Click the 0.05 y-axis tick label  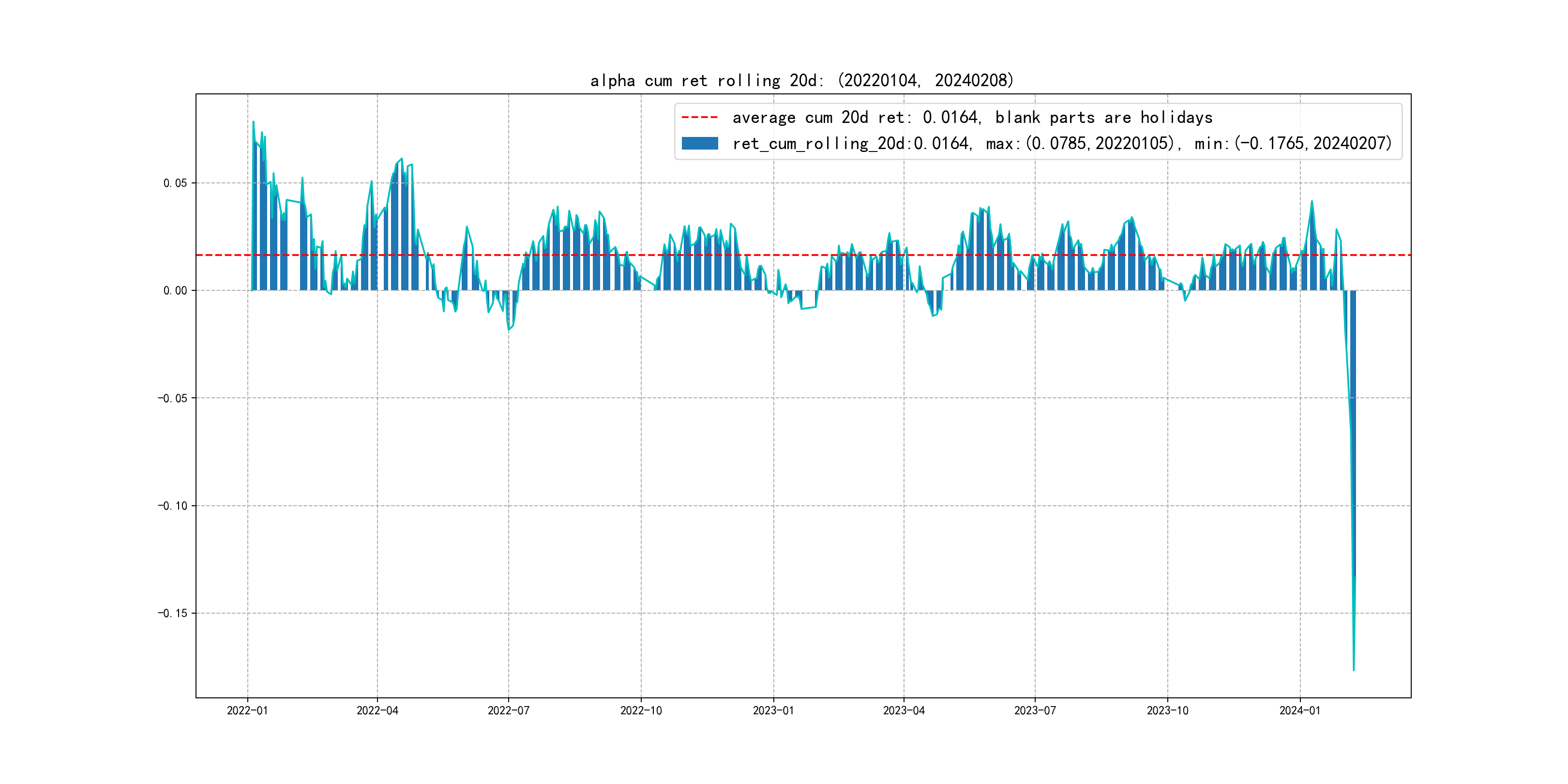[x=175, y=183]
